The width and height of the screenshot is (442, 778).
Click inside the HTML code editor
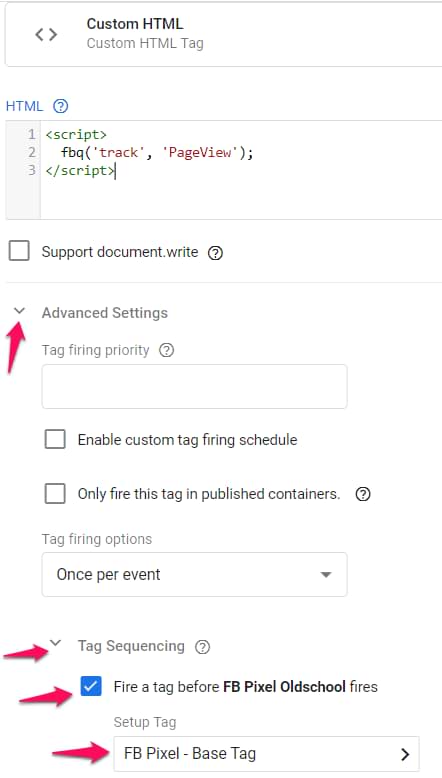241,170
